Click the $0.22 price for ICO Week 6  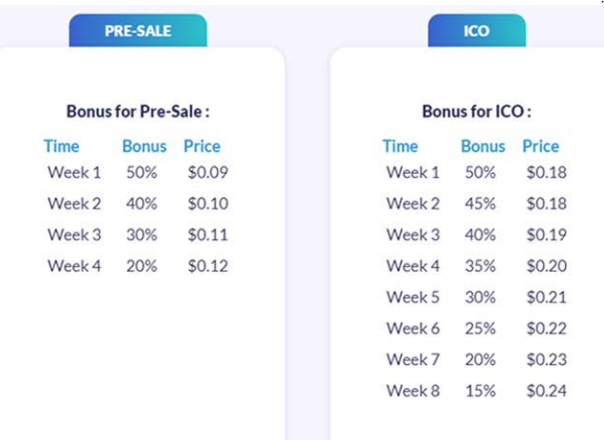pos(547,328)
